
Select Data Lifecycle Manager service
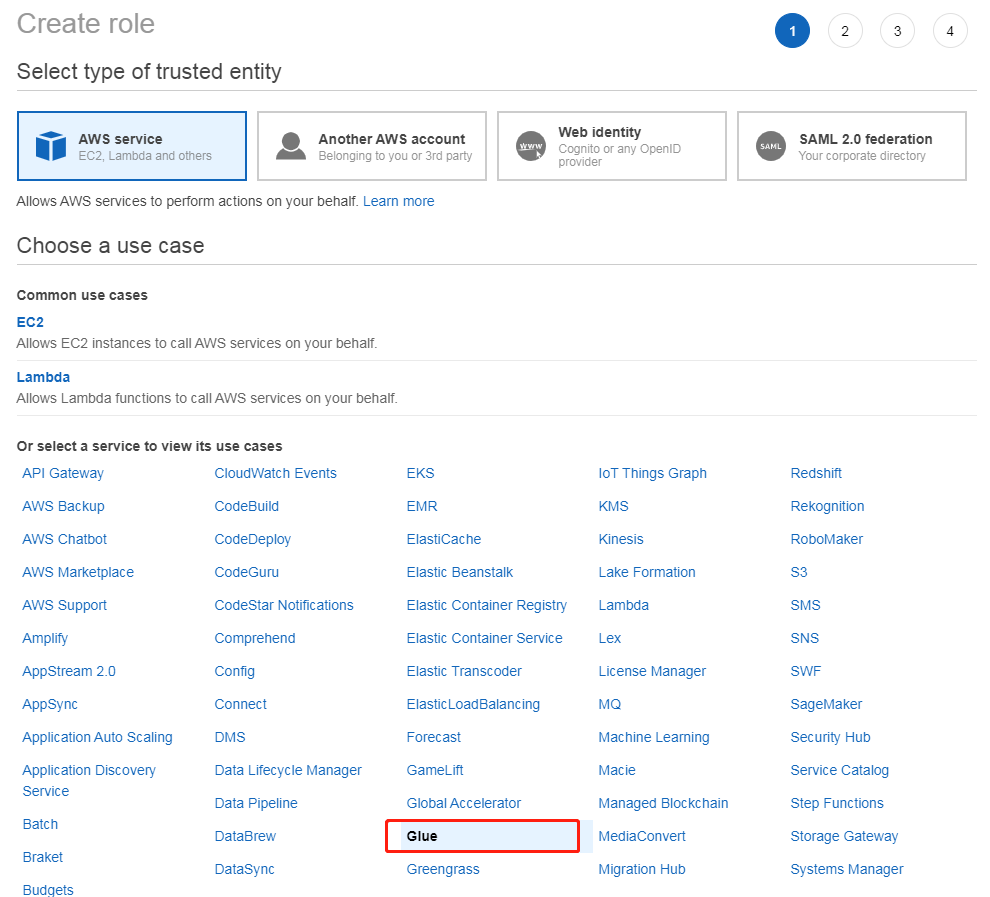pyautogui.click(x=288, y=770)
